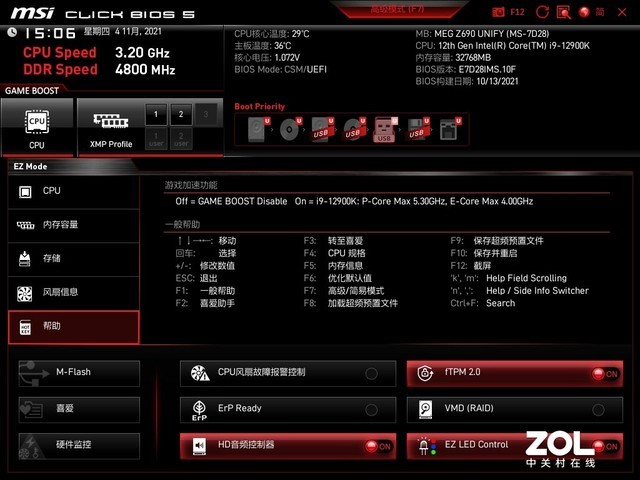This screenshot has width=640, height=480.
Task: Close BIOS with the X icon
Action: [622, 12]
